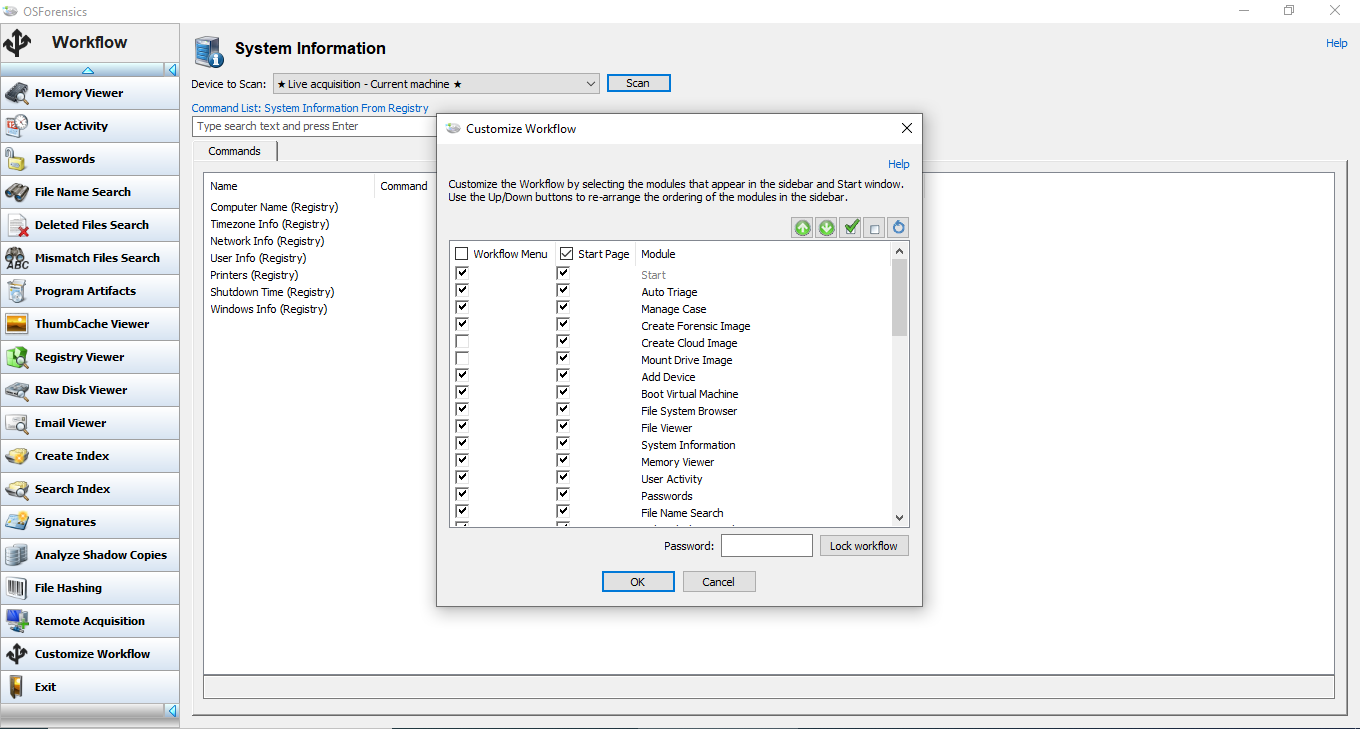This screenshot has width=1360, height=729.
Task: Click the green Move Down arrow button
Action: point(826,228)
